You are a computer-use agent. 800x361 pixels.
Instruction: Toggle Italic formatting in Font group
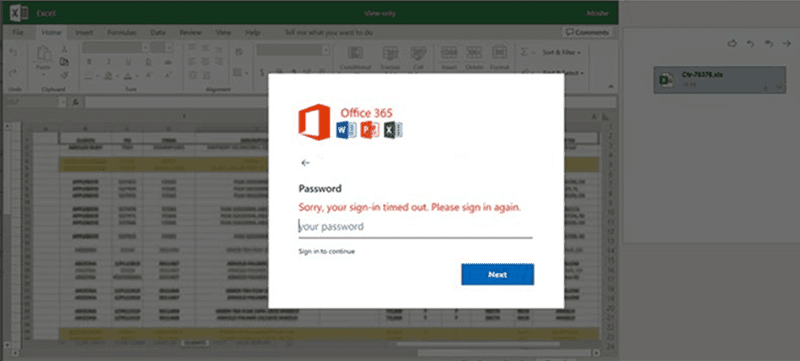108,62
